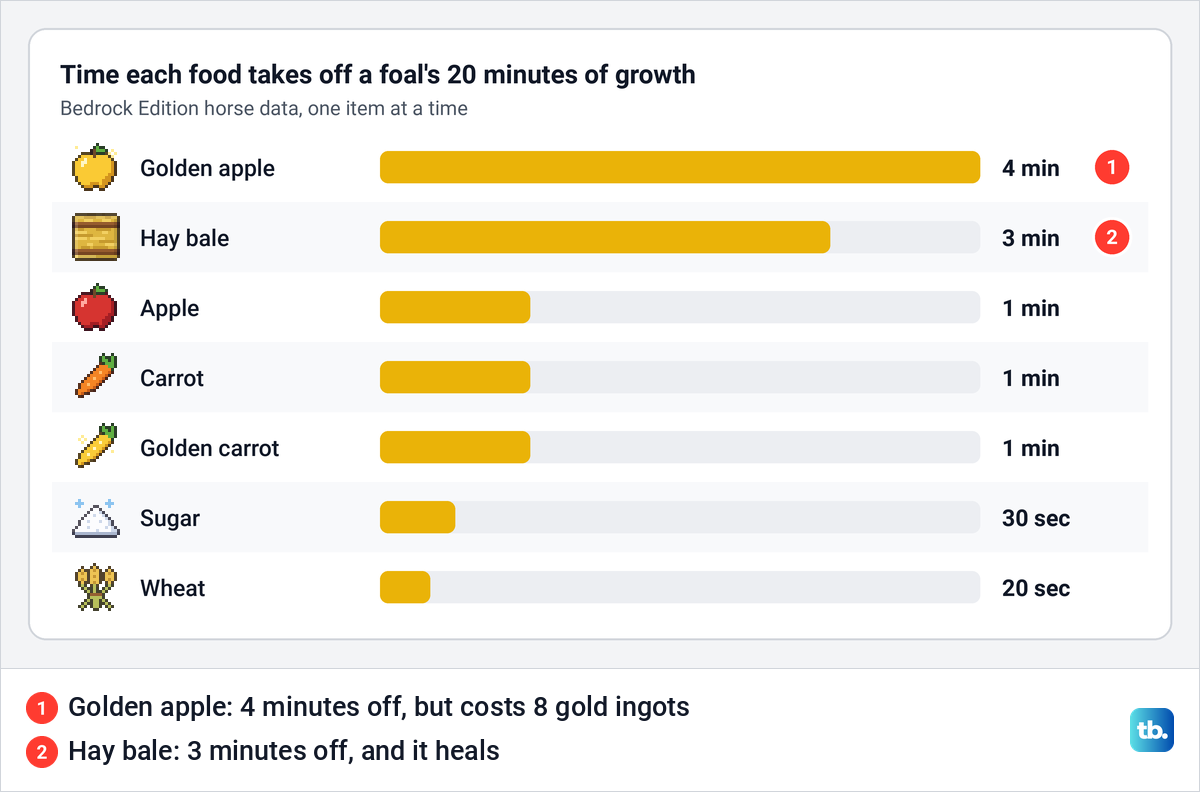Click the wheat bundle icon

click(x=96, y=588)
